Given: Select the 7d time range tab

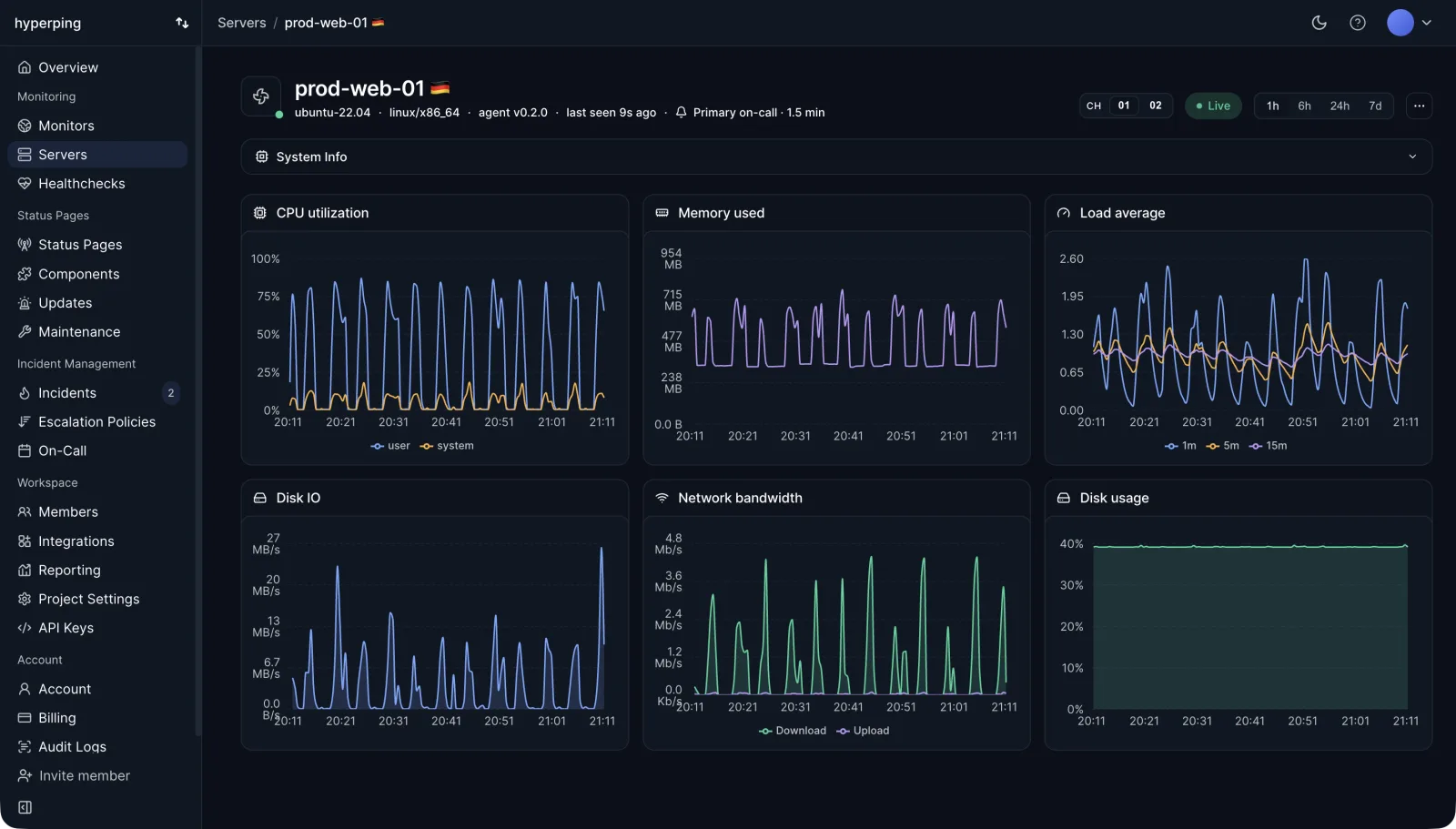Looking at the screenshot, I should coord(1375,106).
